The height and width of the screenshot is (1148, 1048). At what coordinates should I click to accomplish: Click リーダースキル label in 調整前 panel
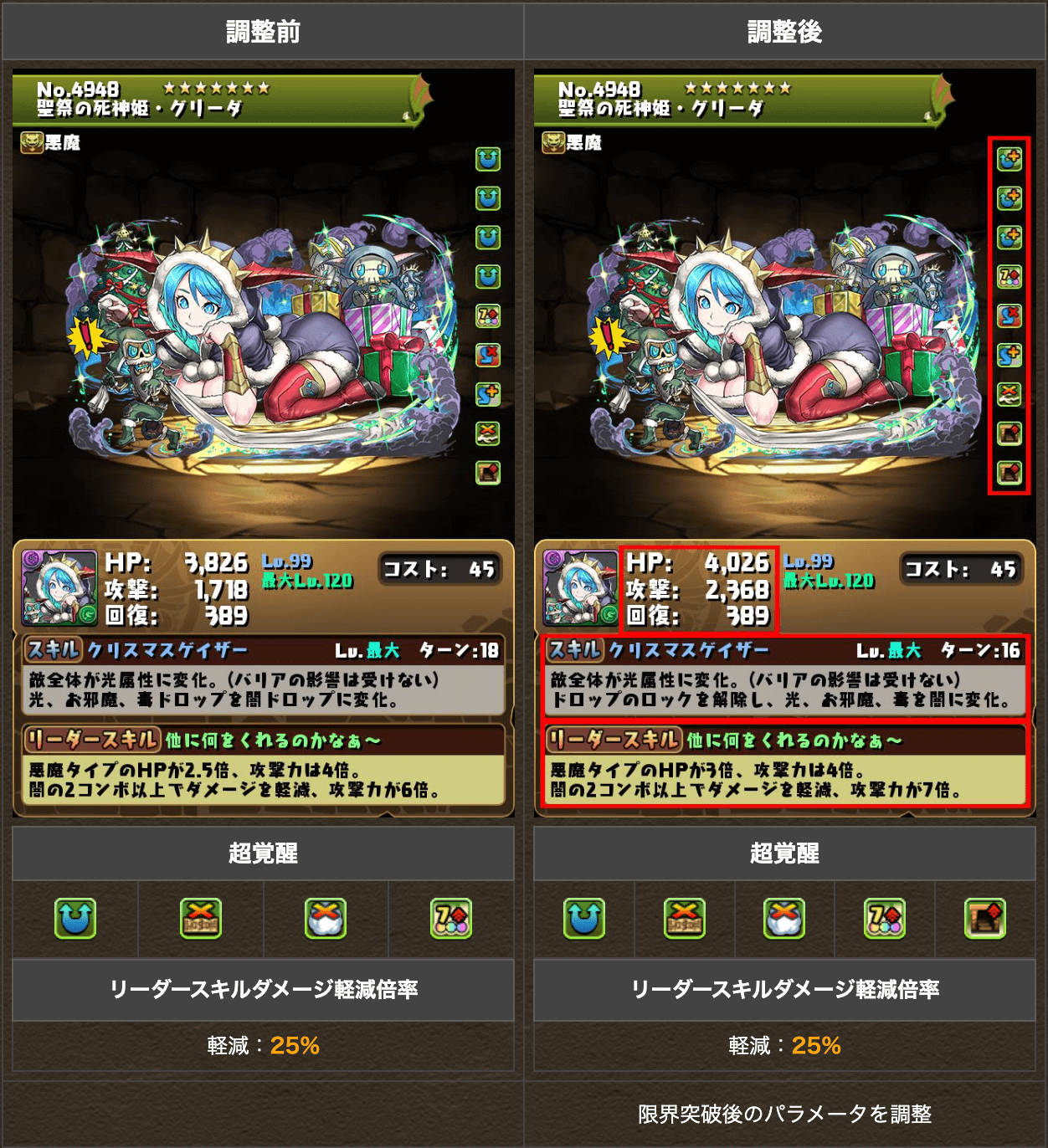click(x=92, y=740)
